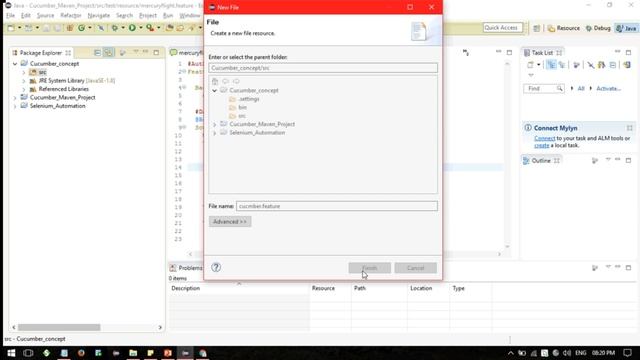Click the Connect link in Connect Mylyn
The height and width of the screenshot is (360, 640).
click(545, 138)
